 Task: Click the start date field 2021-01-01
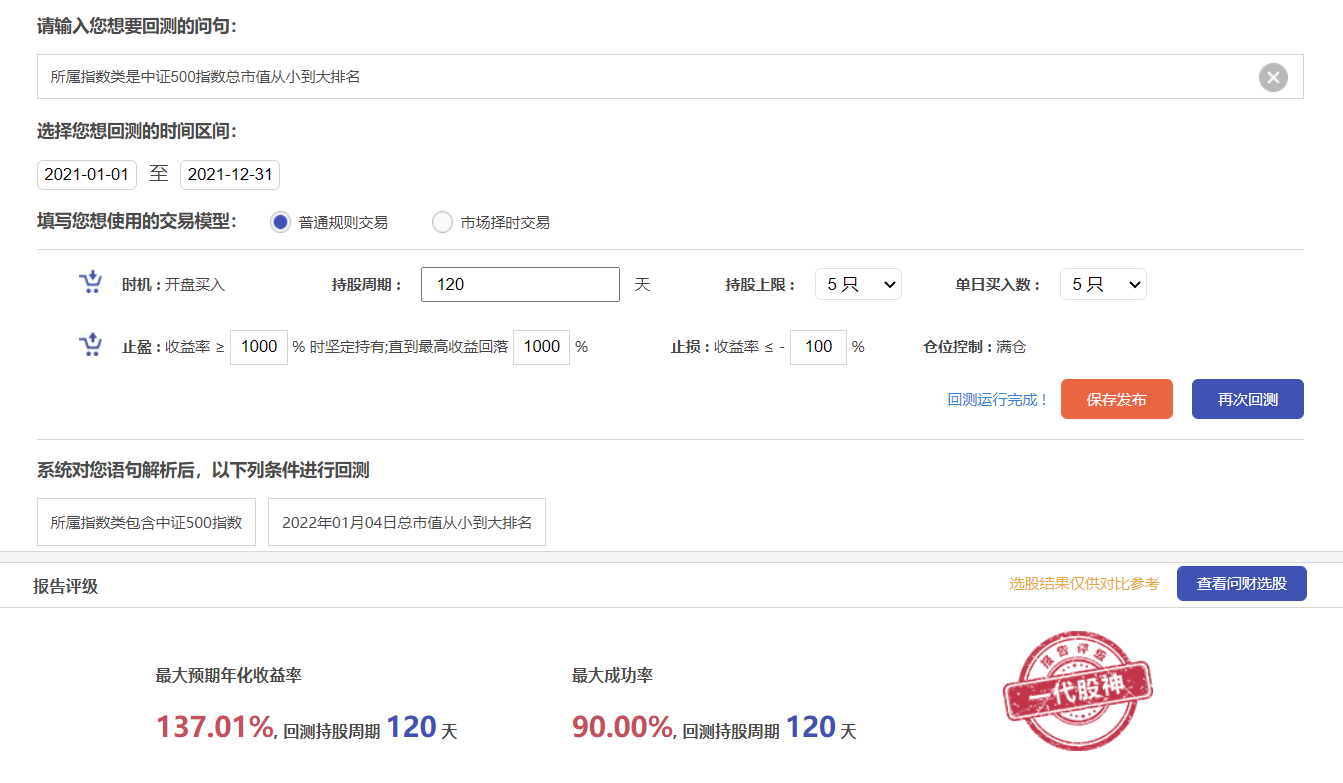(x=87, y=174)
